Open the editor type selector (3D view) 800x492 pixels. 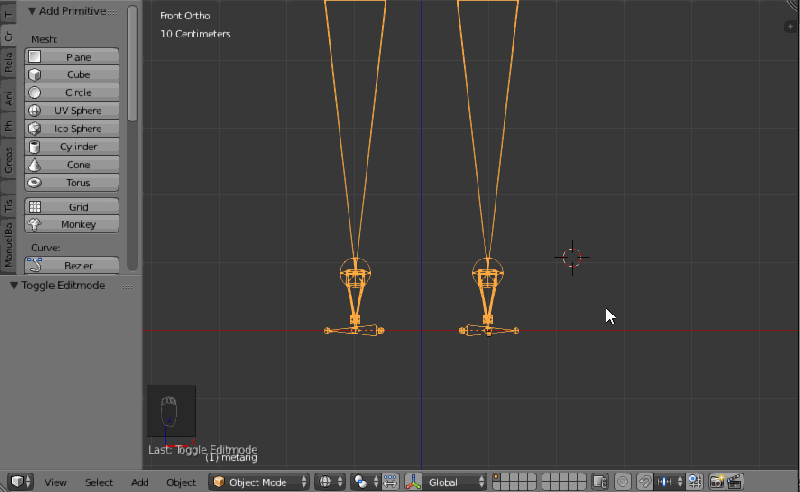[x=20, y=481]
